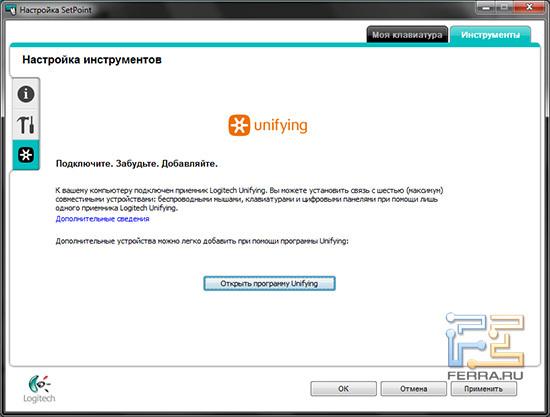Click the SetPoint title bar icon

pyautogui.click(x=11, y=9)
